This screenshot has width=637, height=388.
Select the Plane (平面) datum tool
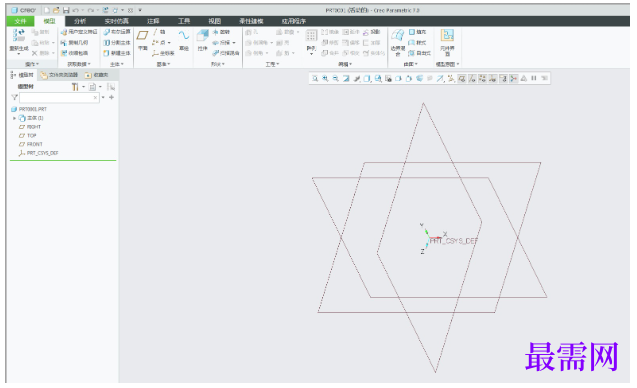pyautogui.click(x=142, y=39)
